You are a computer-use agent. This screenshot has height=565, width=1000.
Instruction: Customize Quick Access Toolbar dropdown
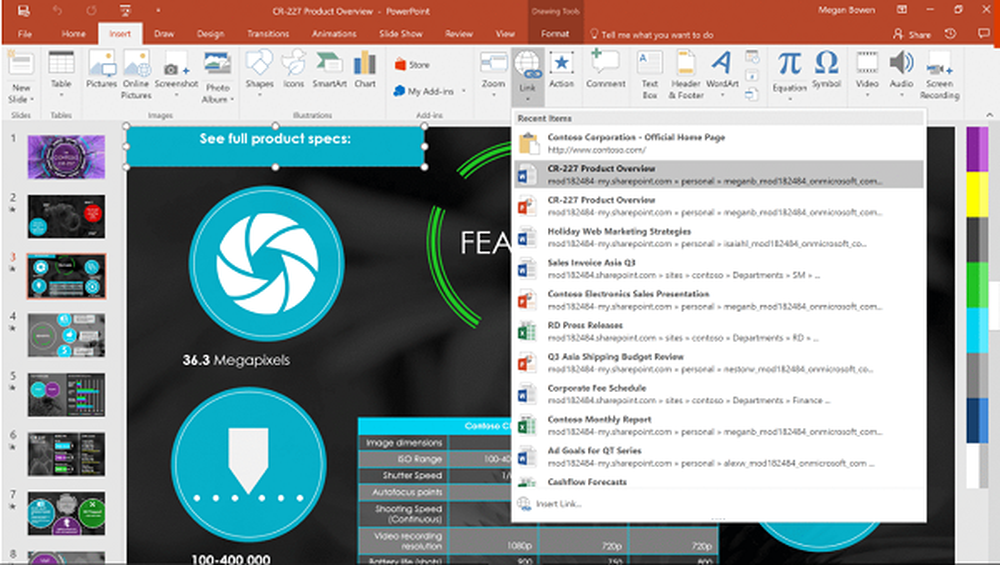(158, 11)
